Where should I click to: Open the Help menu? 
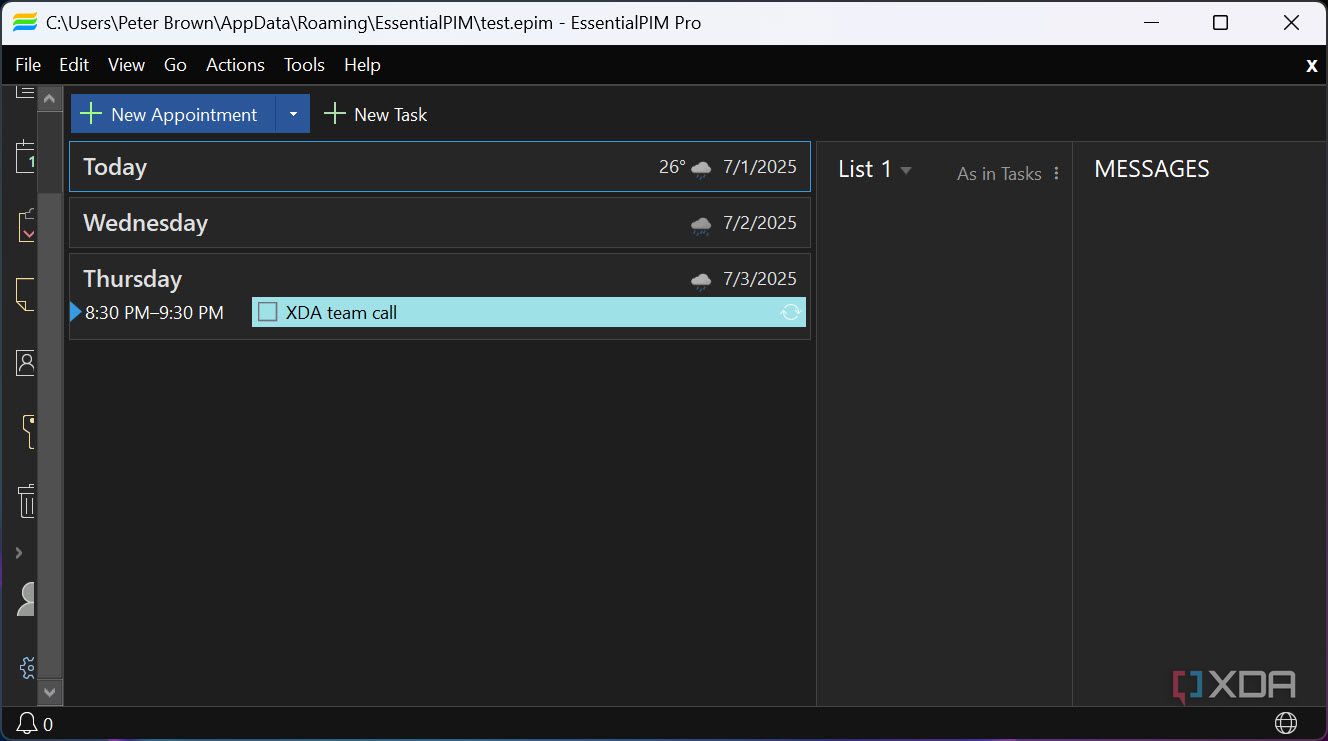[x=362, y=64]
